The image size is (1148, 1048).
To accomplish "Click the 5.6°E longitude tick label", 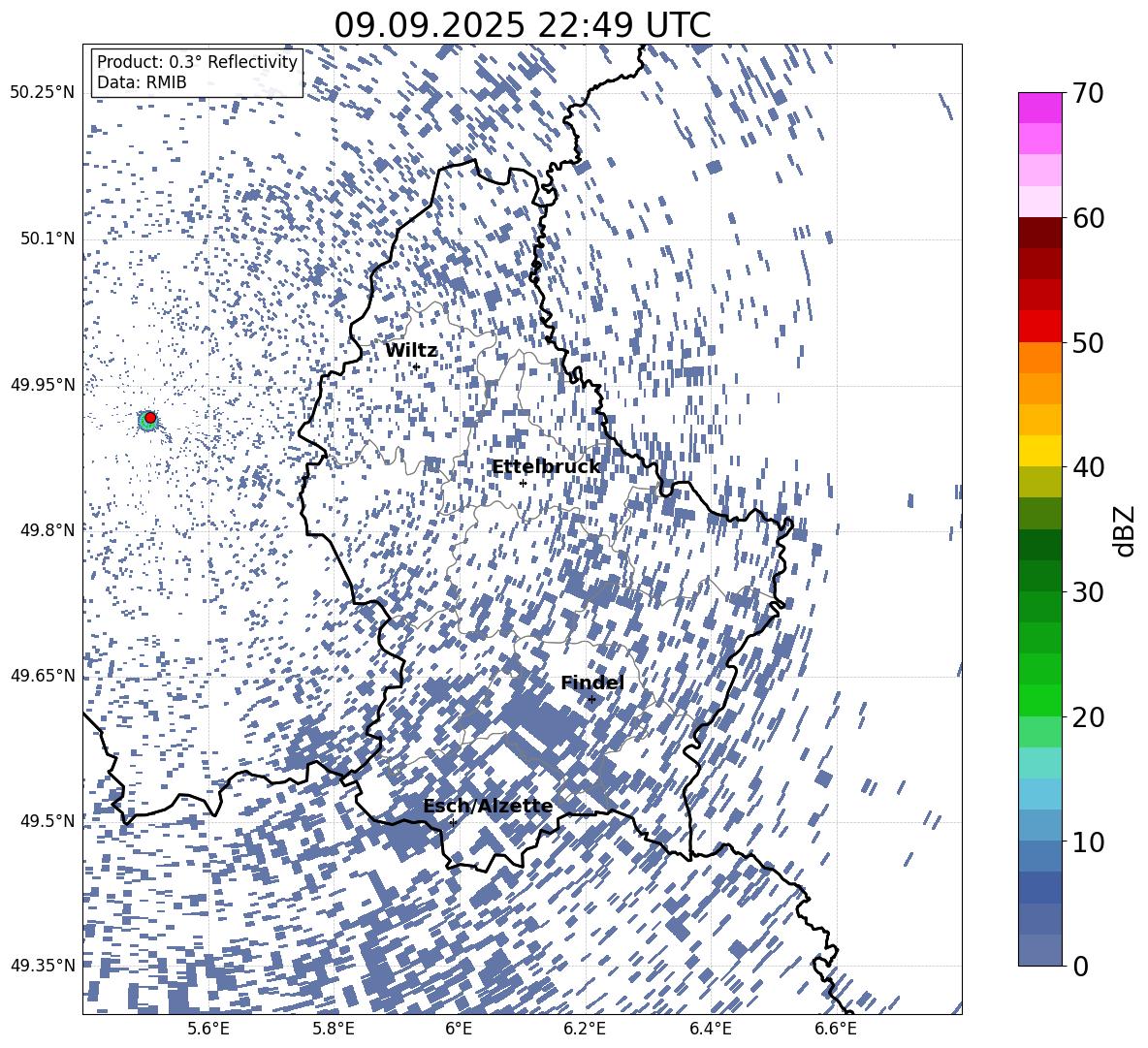I will coord(207,1029).
